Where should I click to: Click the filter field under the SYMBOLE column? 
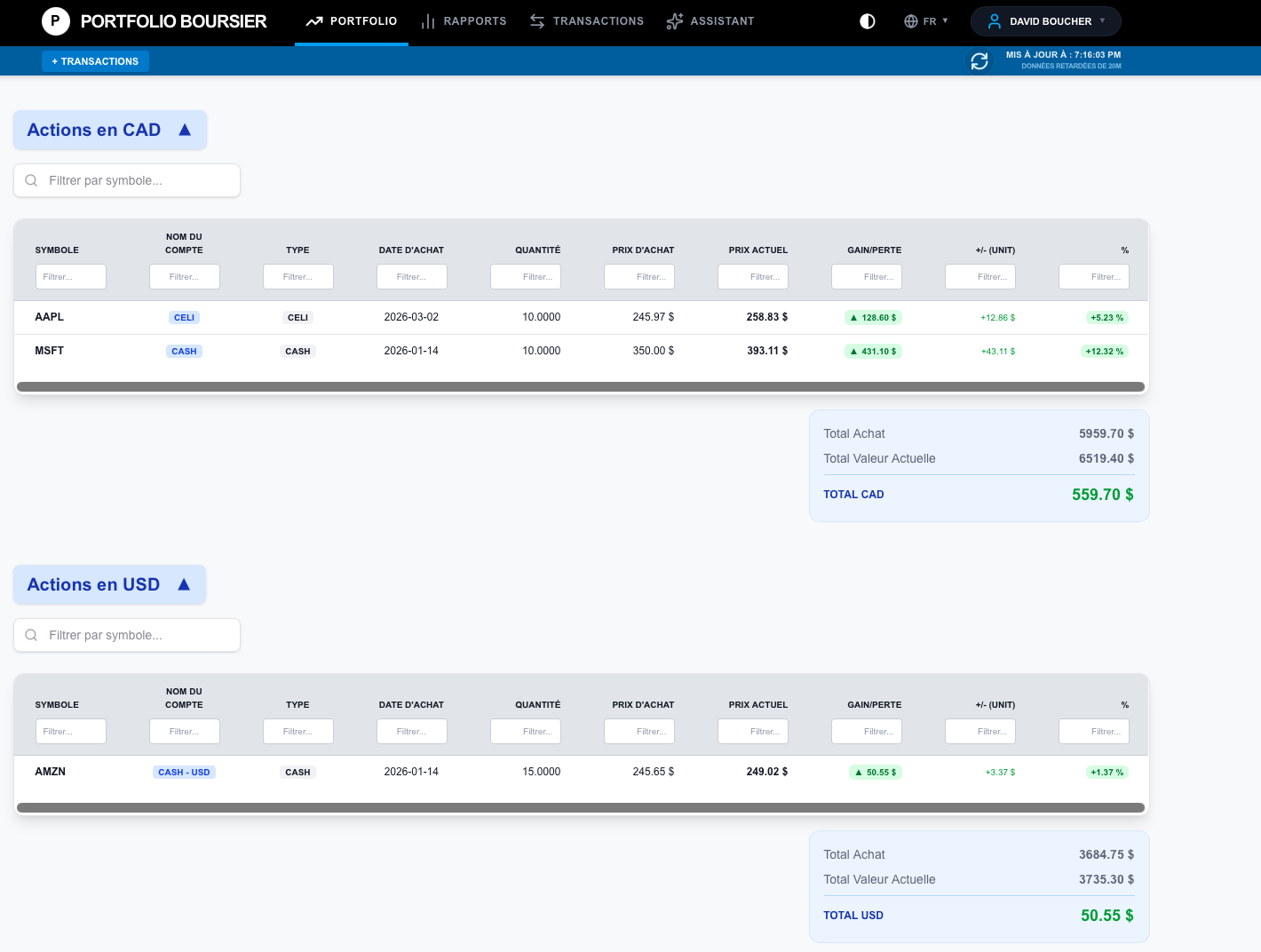pos(71,276)
